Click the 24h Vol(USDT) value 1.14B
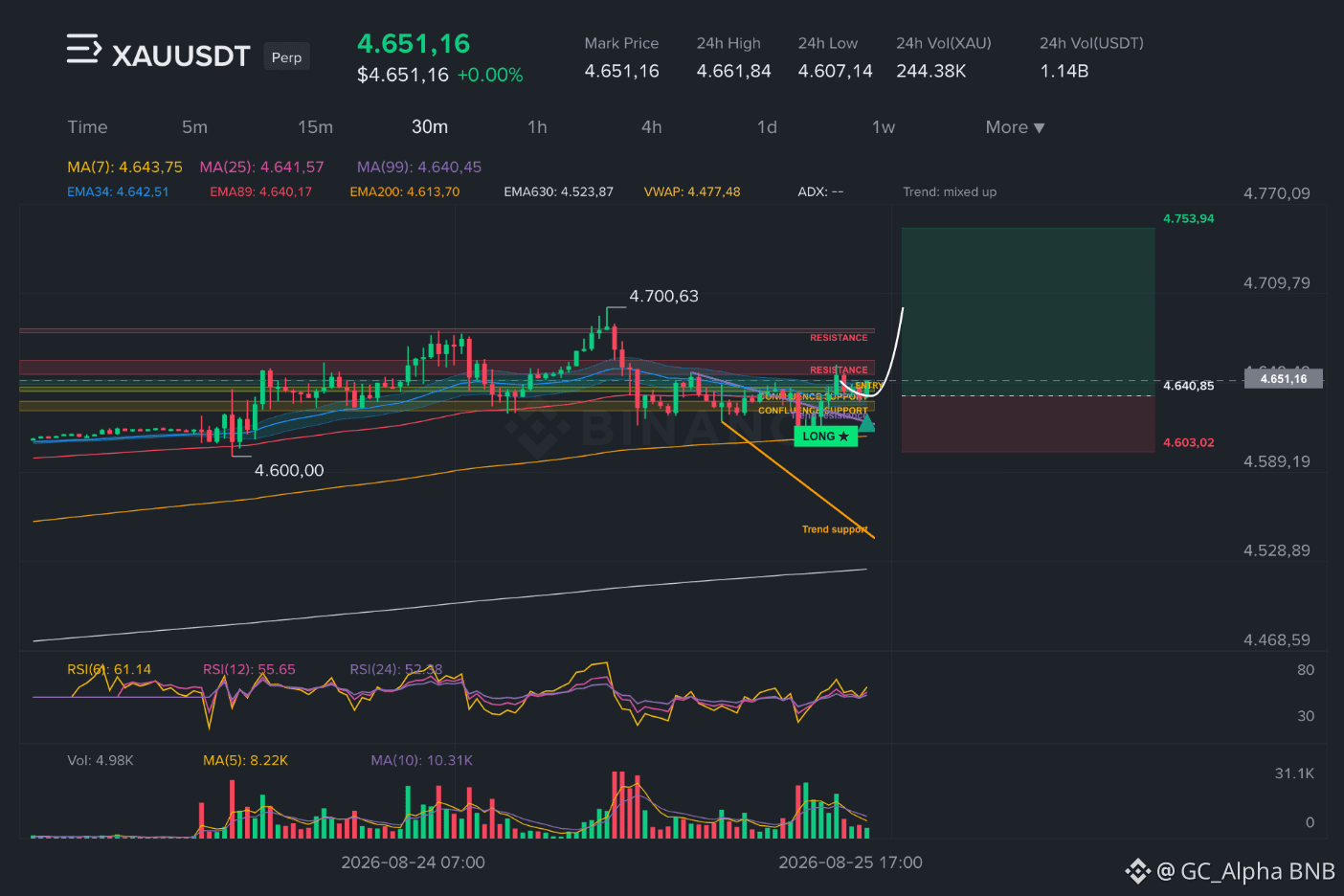Viewport: 1344px width, 896px height. (x=1064, y=71)
